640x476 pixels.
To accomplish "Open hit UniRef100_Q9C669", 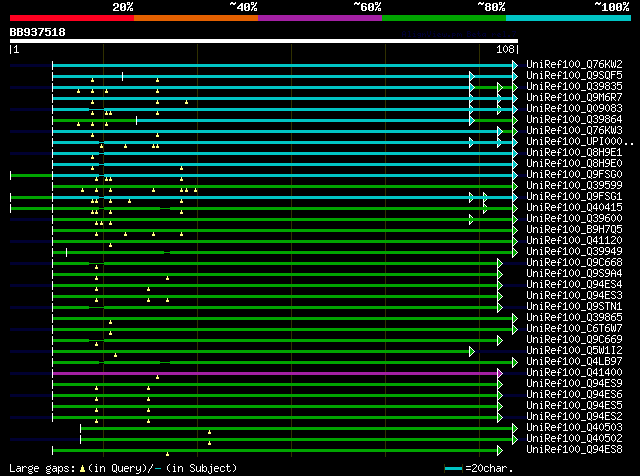I will point(574,340).
